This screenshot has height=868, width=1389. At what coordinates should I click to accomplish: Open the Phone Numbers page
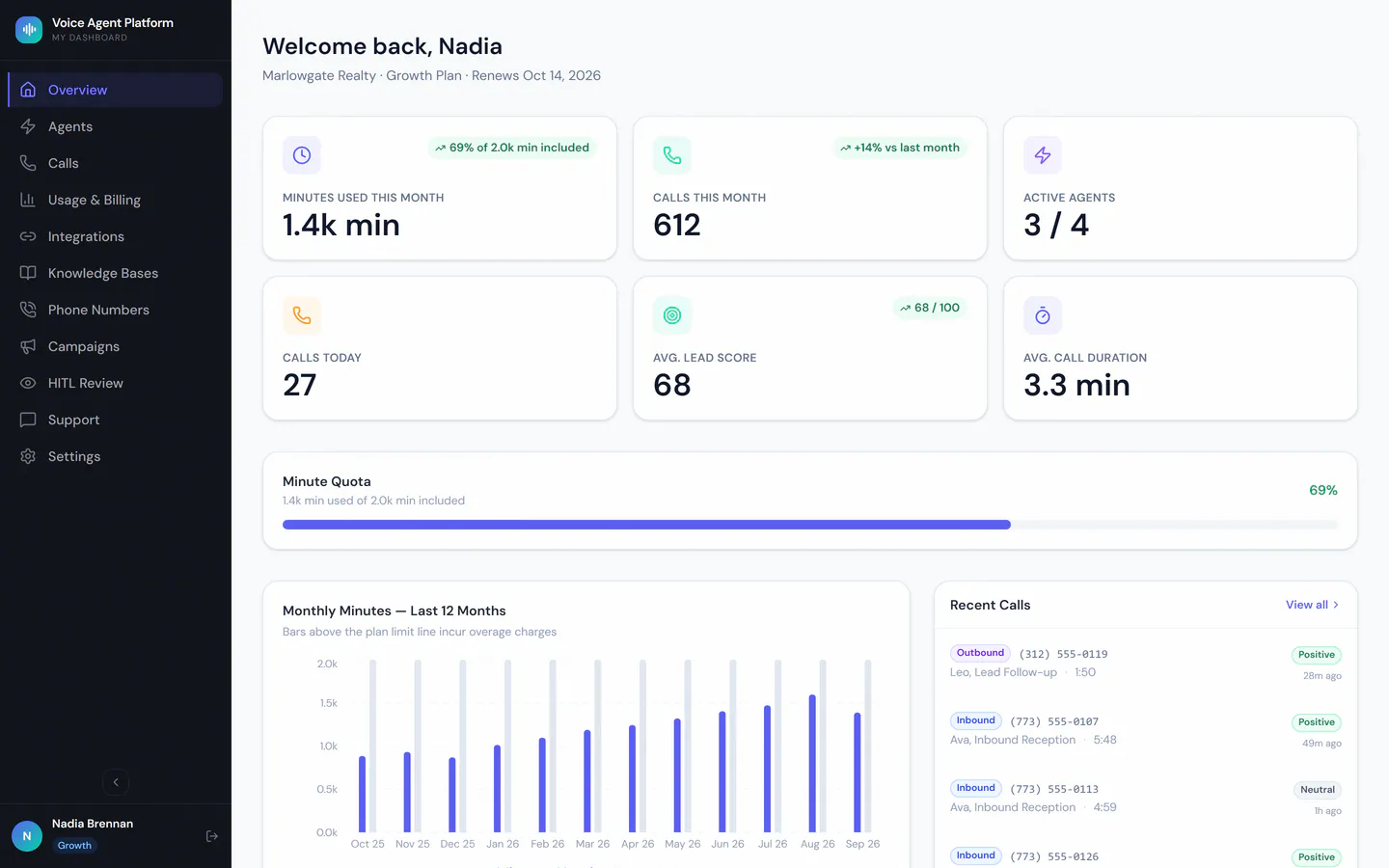click(x=116, y=310)
